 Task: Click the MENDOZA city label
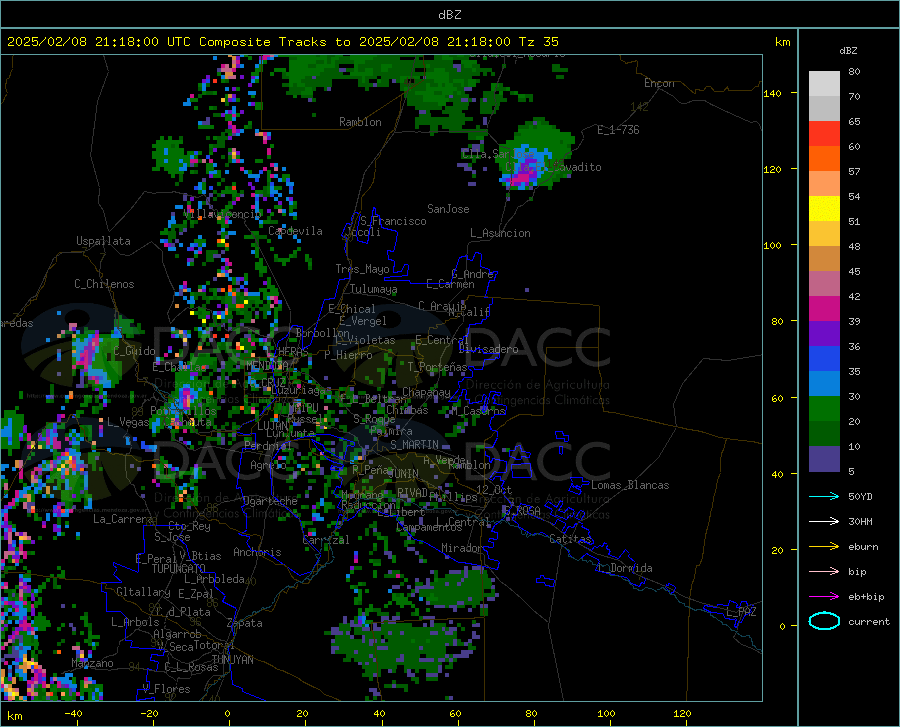click(x=267, y=366)
